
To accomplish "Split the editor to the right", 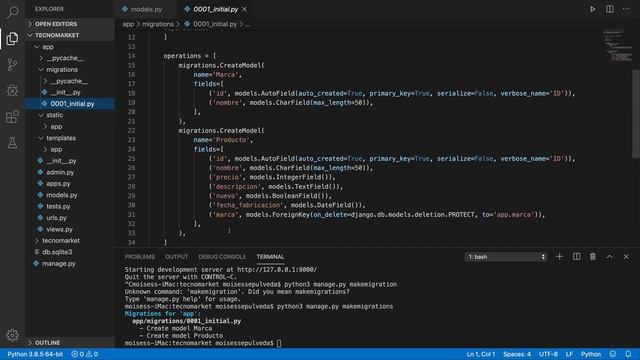I will tap(609, 9).
